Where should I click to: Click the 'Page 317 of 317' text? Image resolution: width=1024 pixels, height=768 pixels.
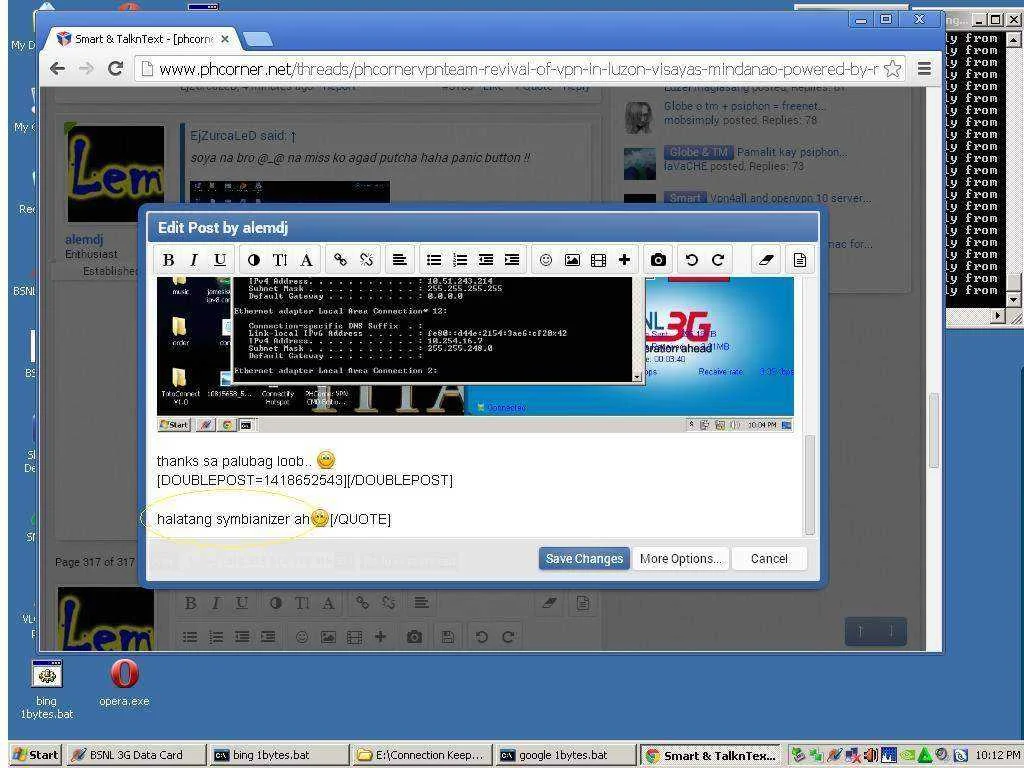(x=95, y=562)
